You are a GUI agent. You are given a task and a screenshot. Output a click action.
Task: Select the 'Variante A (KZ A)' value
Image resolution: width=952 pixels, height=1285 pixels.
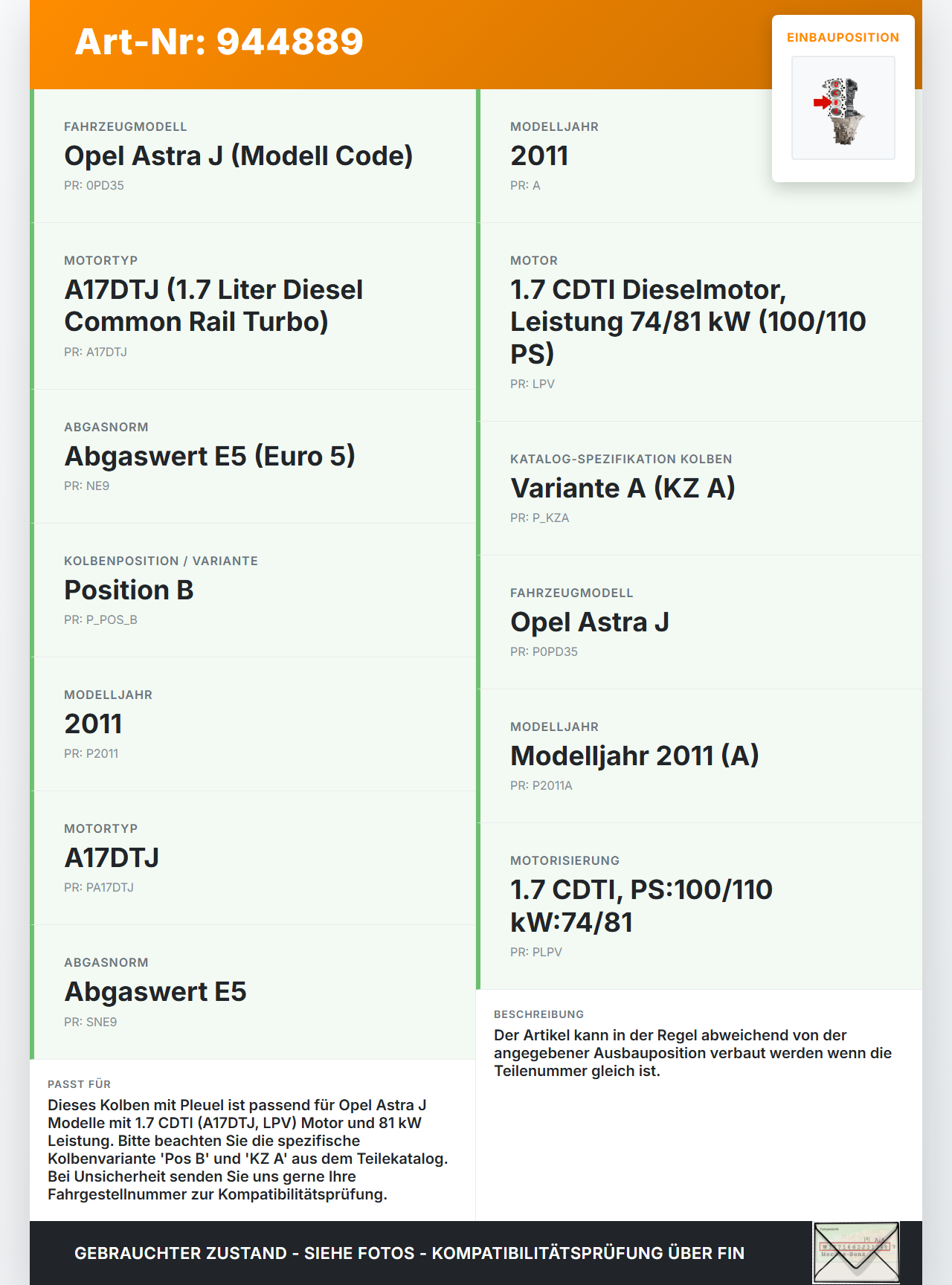click(x=623, y=488)
